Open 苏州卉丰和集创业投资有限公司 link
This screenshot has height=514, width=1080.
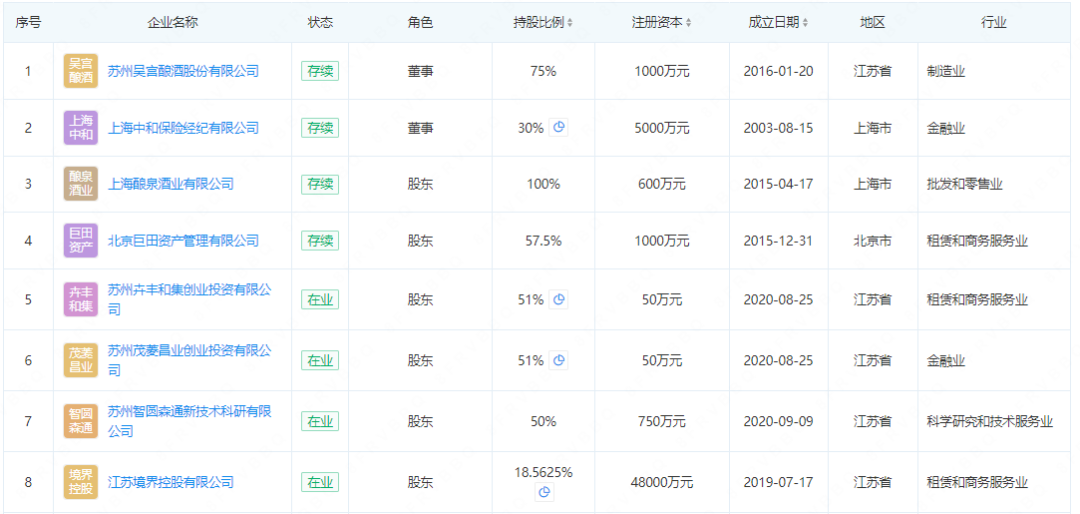coord(189,300)
